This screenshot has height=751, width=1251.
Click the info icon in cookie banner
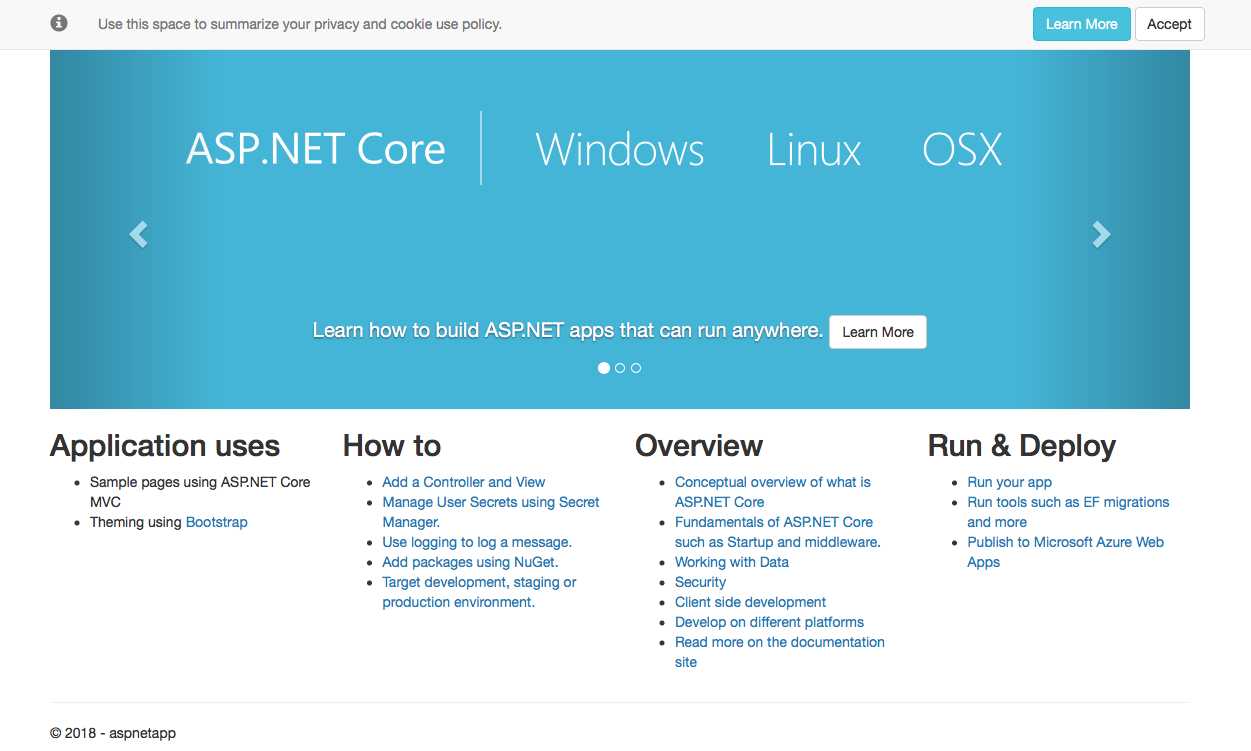click(x=59, y=23)
